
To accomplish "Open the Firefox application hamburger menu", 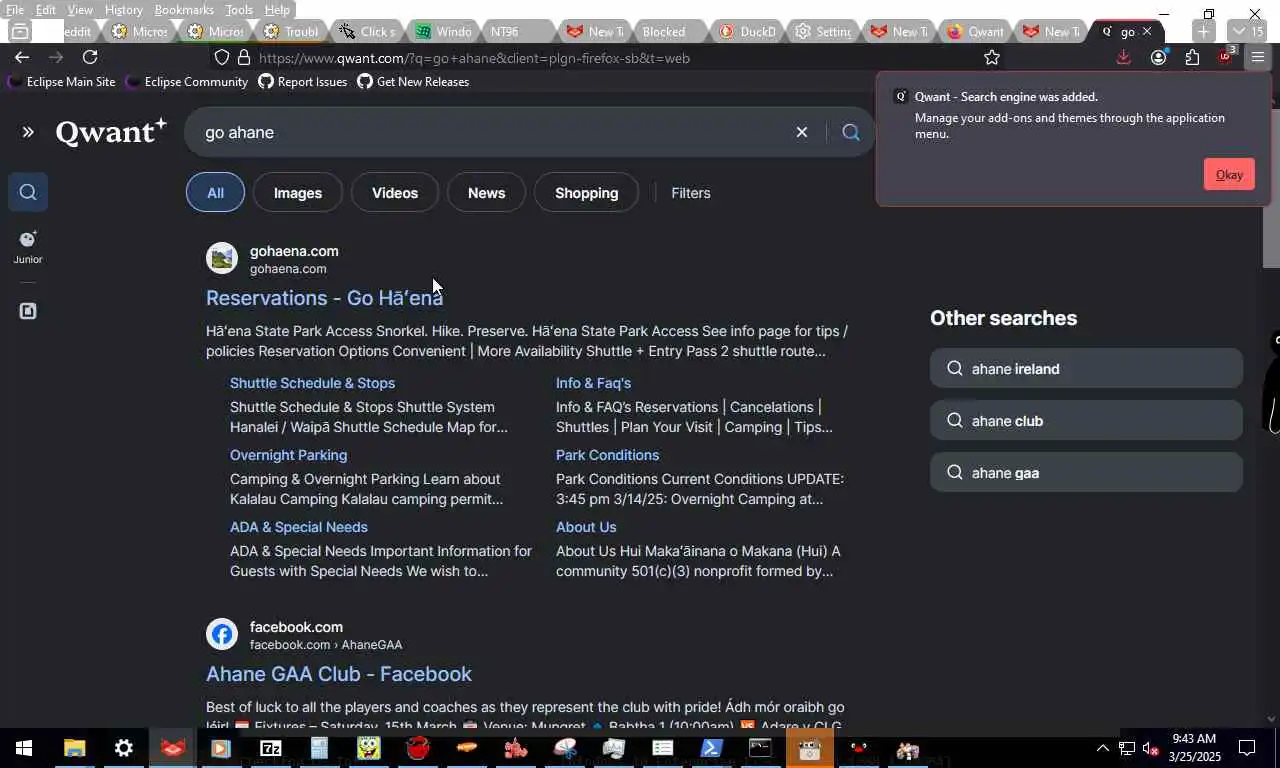I will [x=1258, y=57].
